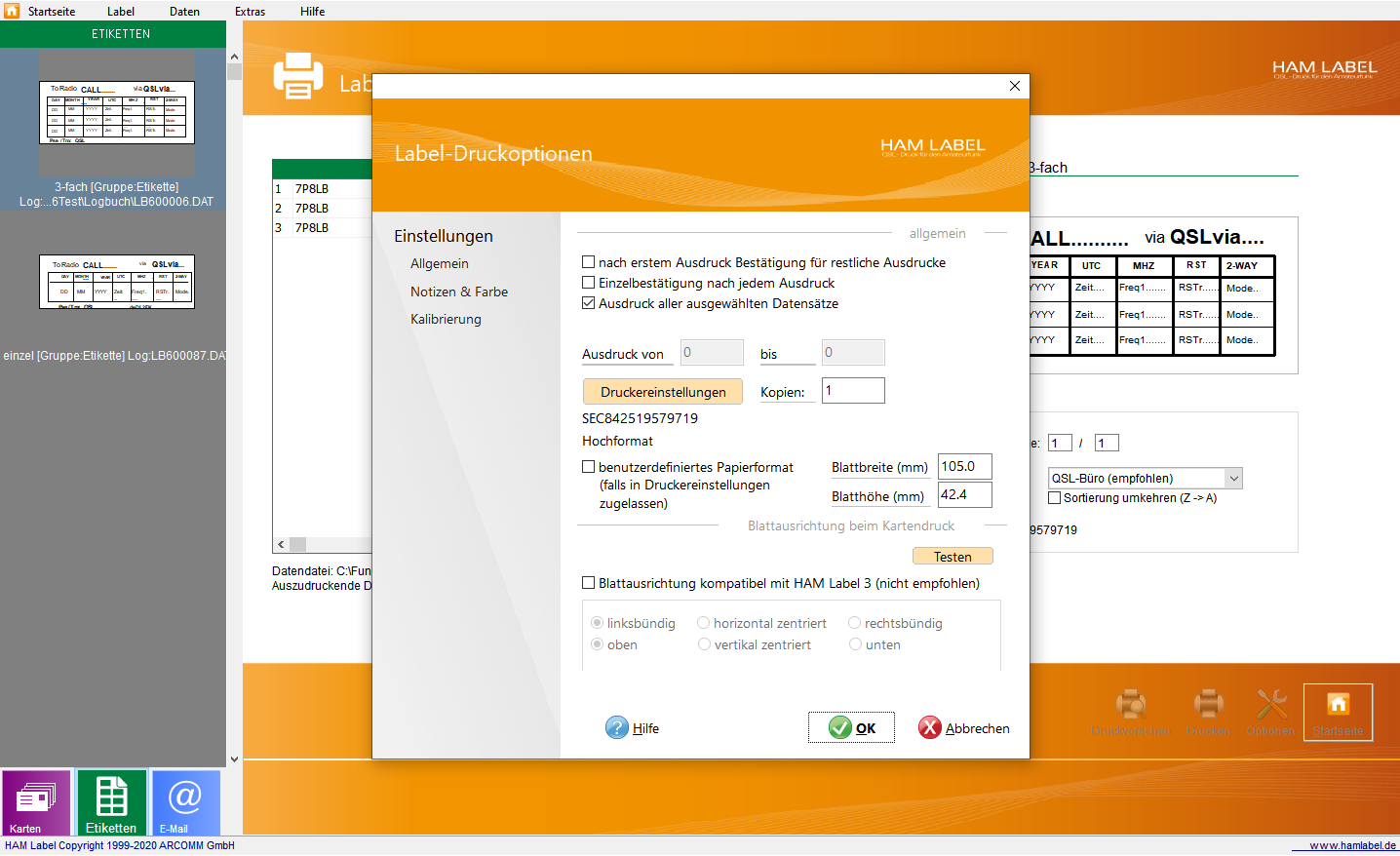Image resolution: width=1400 pixels, height=856 pixels.
Task: Select oben radio option
Action: click(x=597, y=644)
